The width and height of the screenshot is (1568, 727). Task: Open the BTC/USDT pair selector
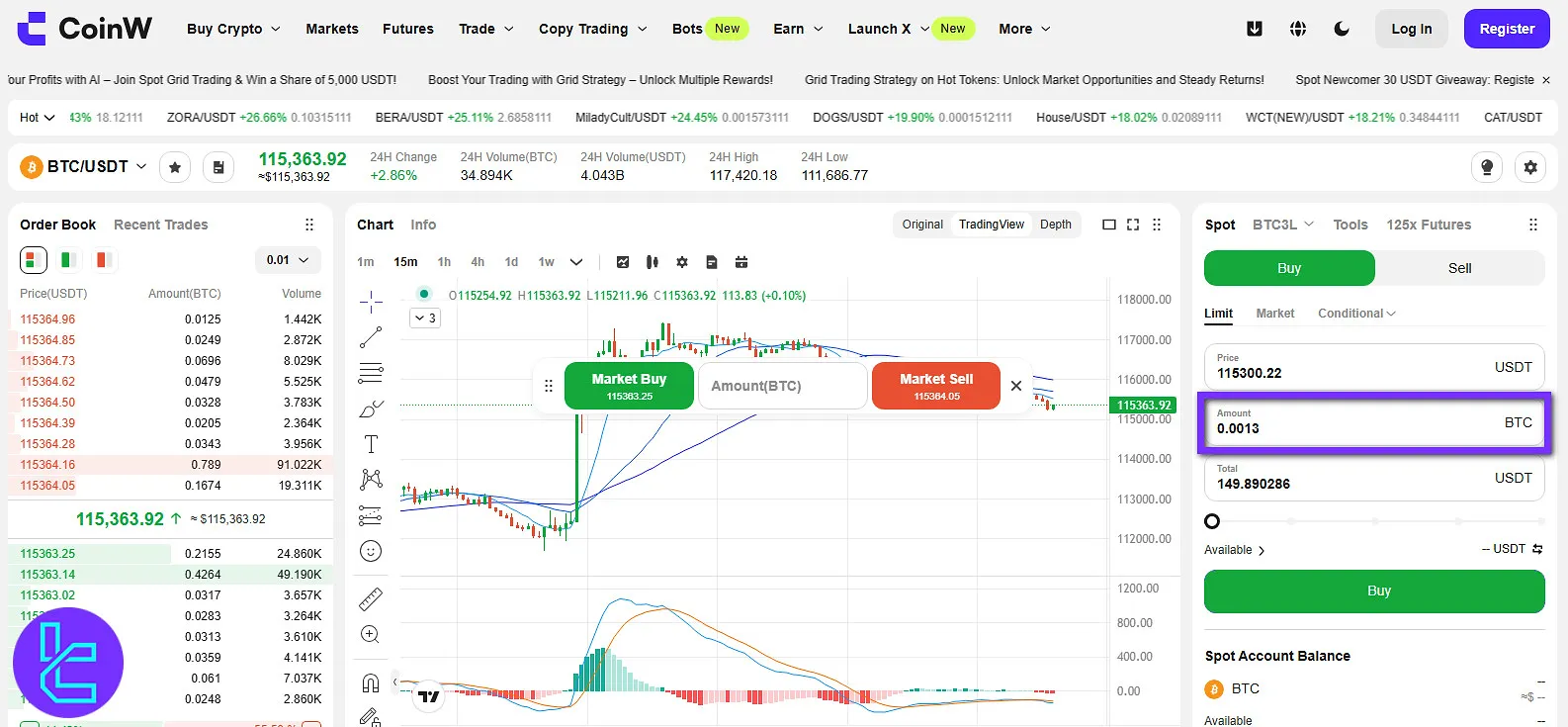click(x=84, y=167)
